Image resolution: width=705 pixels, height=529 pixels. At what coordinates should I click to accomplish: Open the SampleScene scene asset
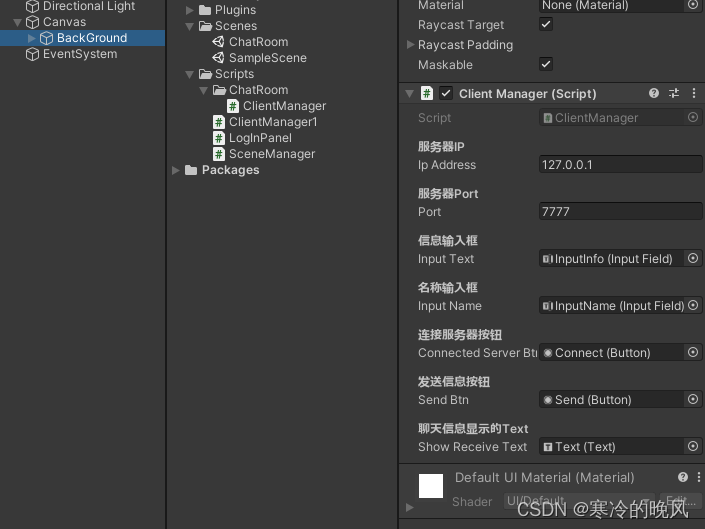tap(218, 58)
